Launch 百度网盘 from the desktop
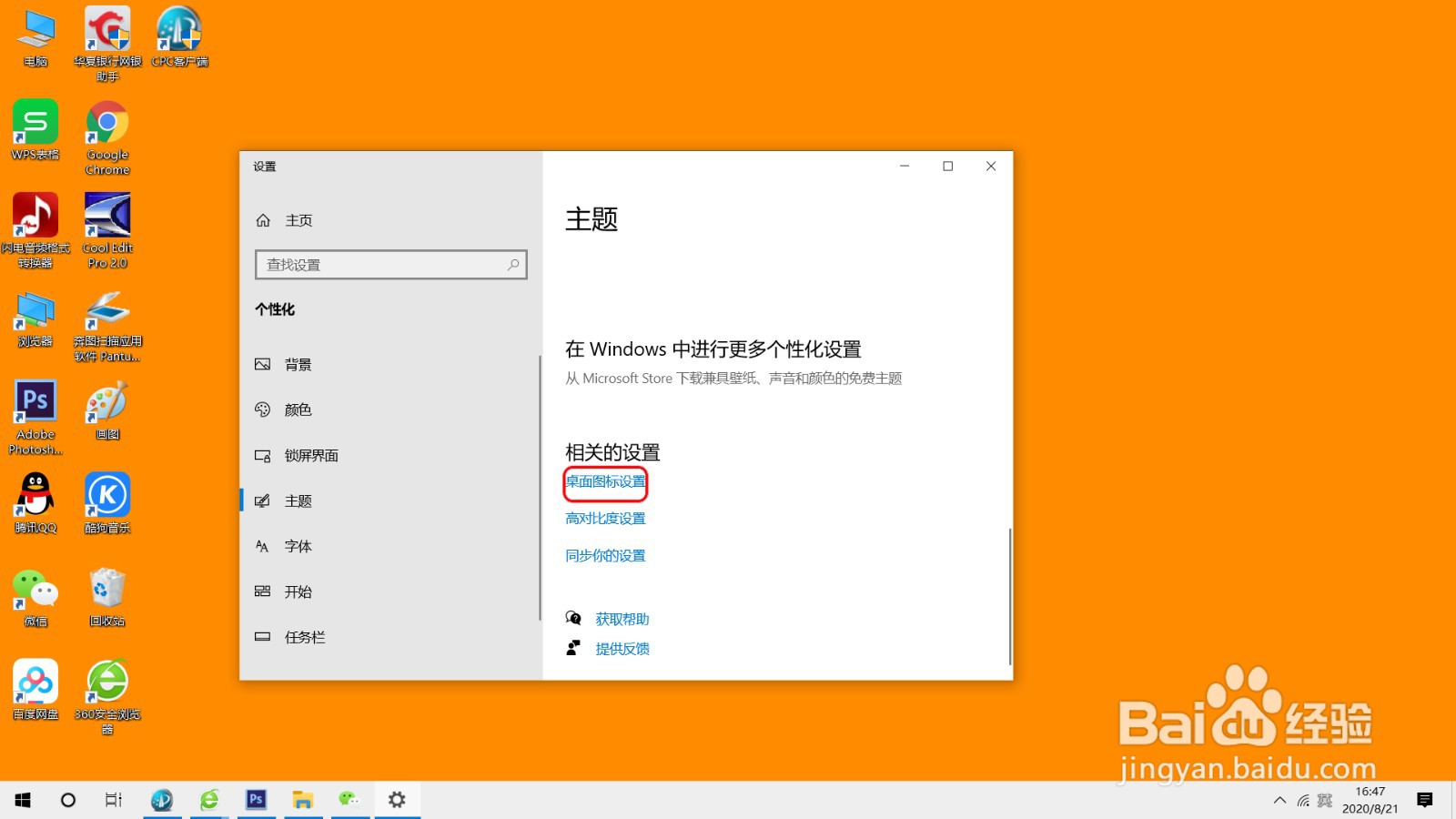Image resolution: width=1456 pixels, height=819 pixels. pyautogui.click(x=35, y=682)
